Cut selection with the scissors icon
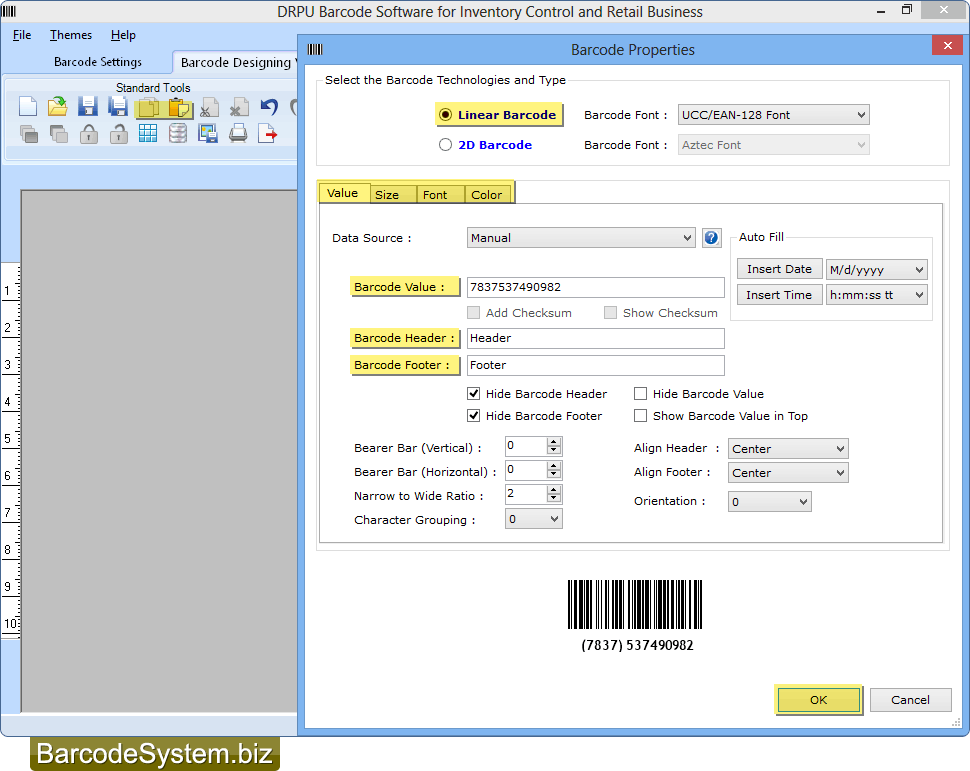The image size is (970, 771). tap(209, 108)
